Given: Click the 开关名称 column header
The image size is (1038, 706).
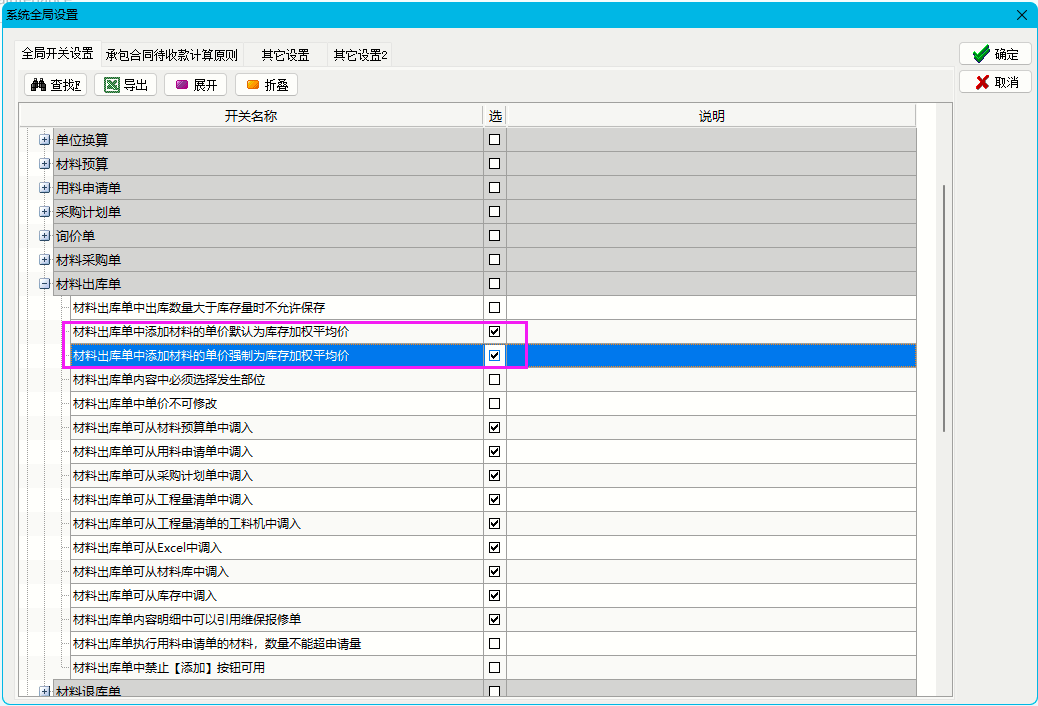Looking at the screenshot, I should coord(250,117).
